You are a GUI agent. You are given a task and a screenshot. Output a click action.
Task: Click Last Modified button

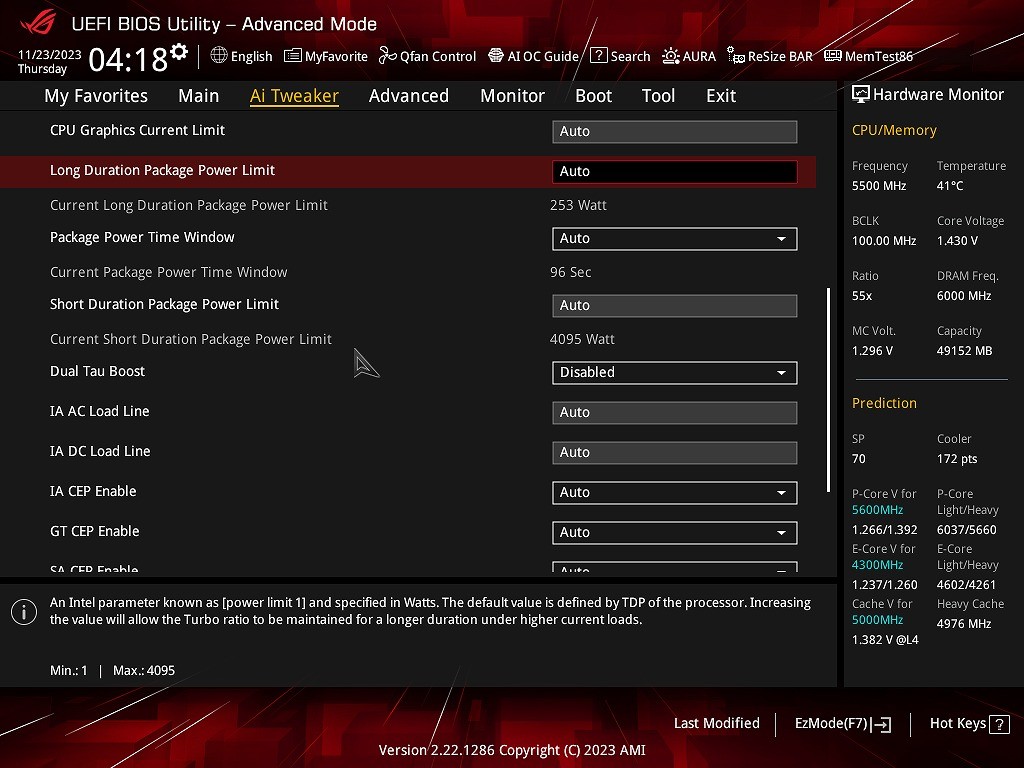[716, 723]
